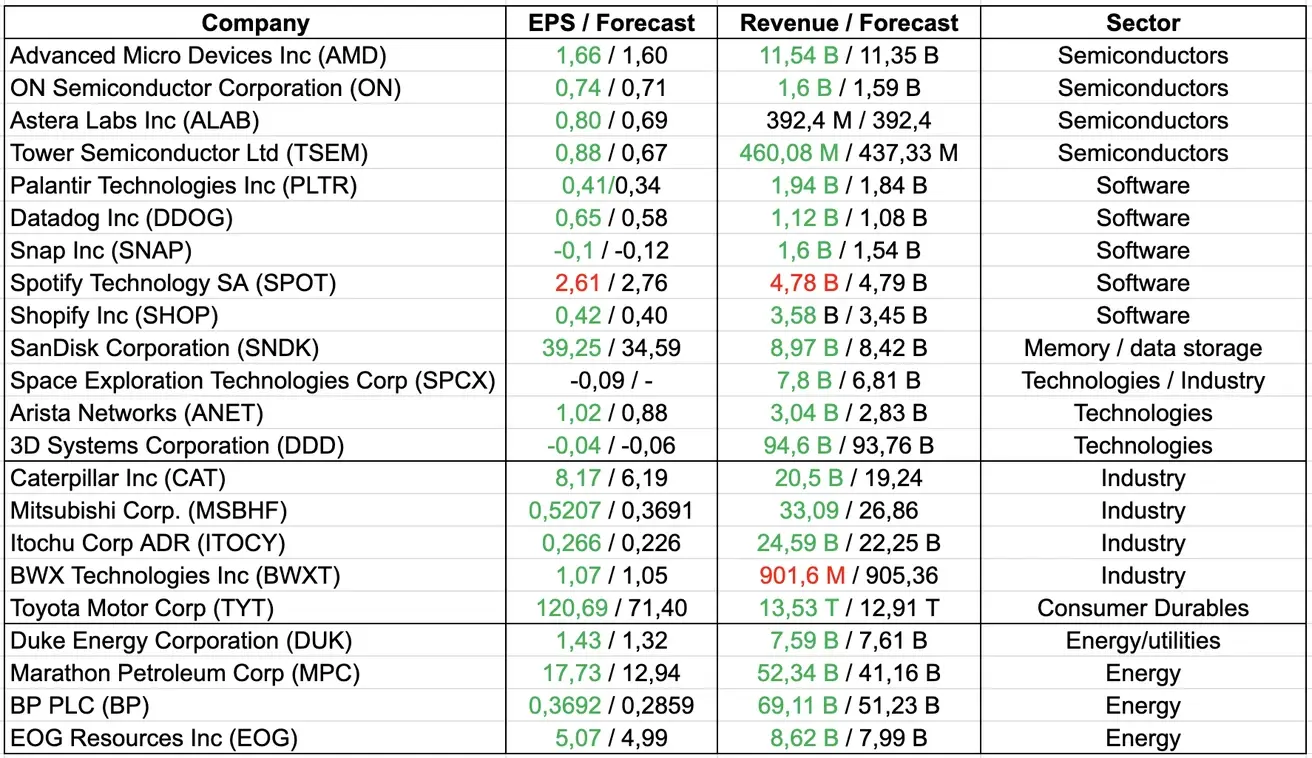The height and width of the screenshot is (758, 1312).
Task: Select the Space Exploration Technologies Corp (SPCX) cell
Action: (256, 381)
